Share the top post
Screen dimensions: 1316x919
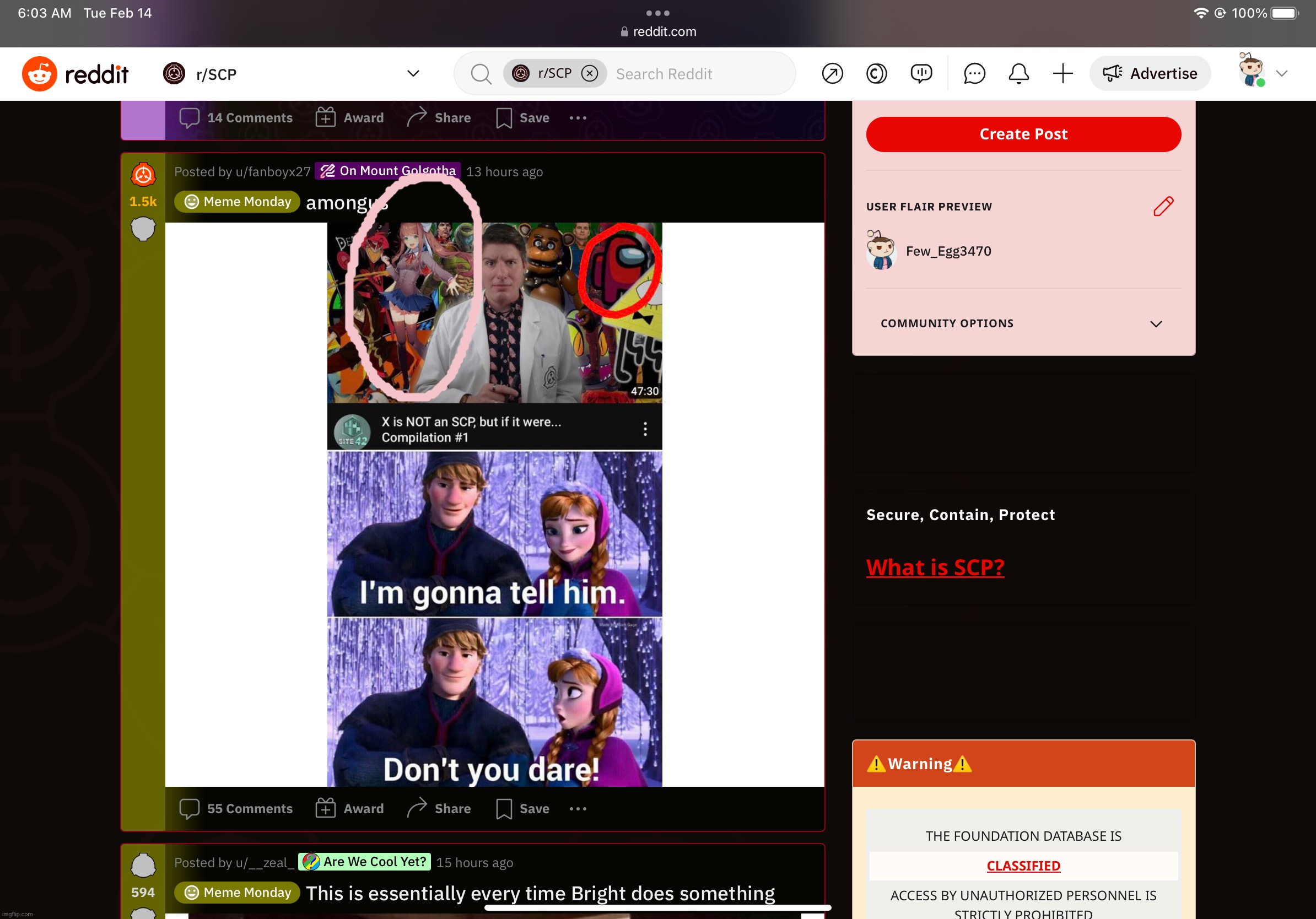tap(439, 117)
